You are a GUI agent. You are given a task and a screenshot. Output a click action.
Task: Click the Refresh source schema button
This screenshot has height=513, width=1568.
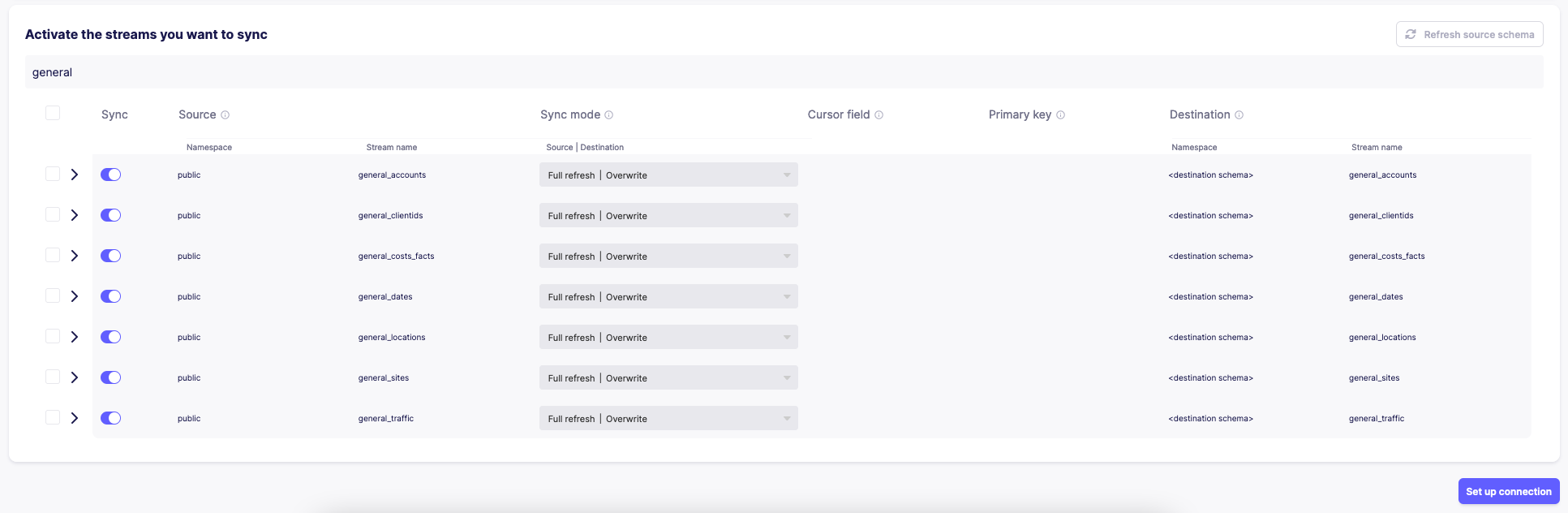coord(1469,34)
